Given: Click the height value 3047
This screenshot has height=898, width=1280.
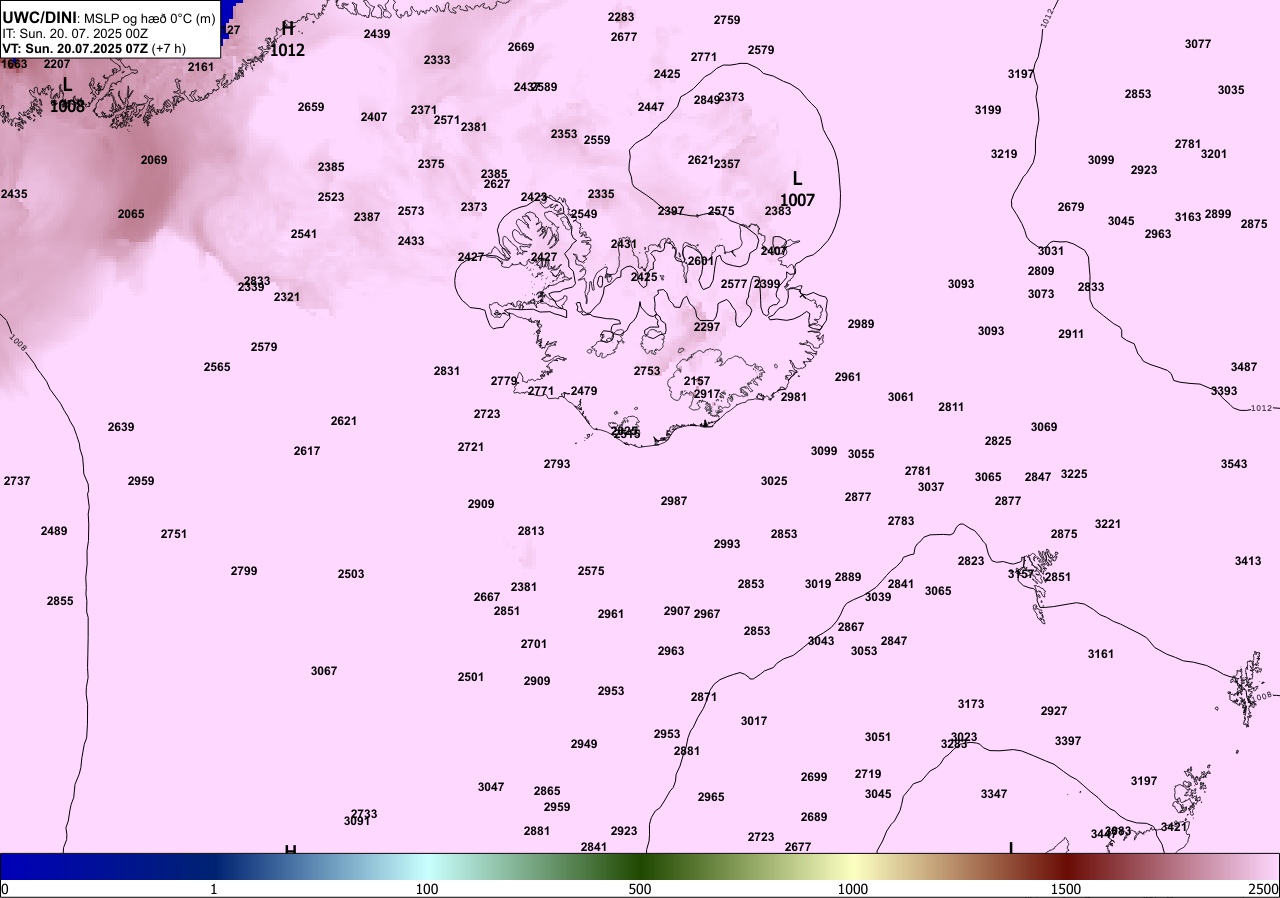Looking at the screenshot, I should 491,787.
